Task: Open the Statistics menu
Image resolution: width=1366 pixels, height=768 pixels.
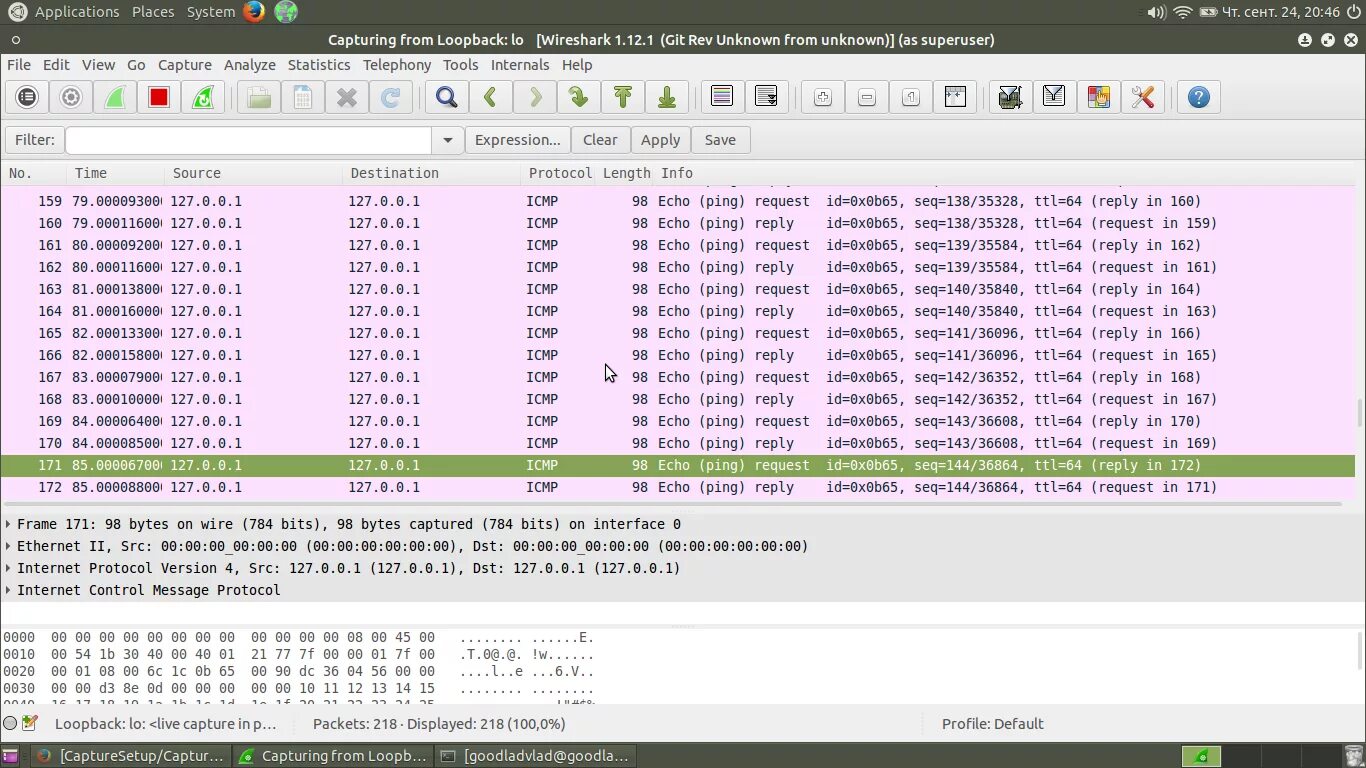Action: (319, 64)
